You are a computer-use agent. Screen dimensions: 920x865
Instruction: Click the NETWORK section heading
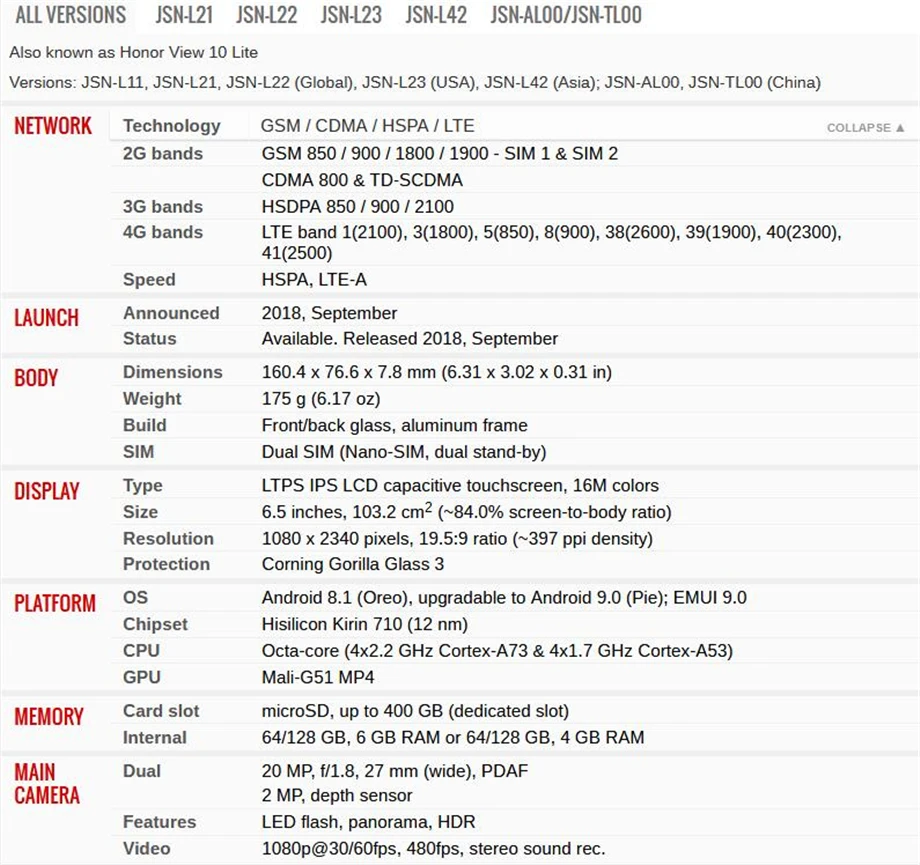pos(53,126)
